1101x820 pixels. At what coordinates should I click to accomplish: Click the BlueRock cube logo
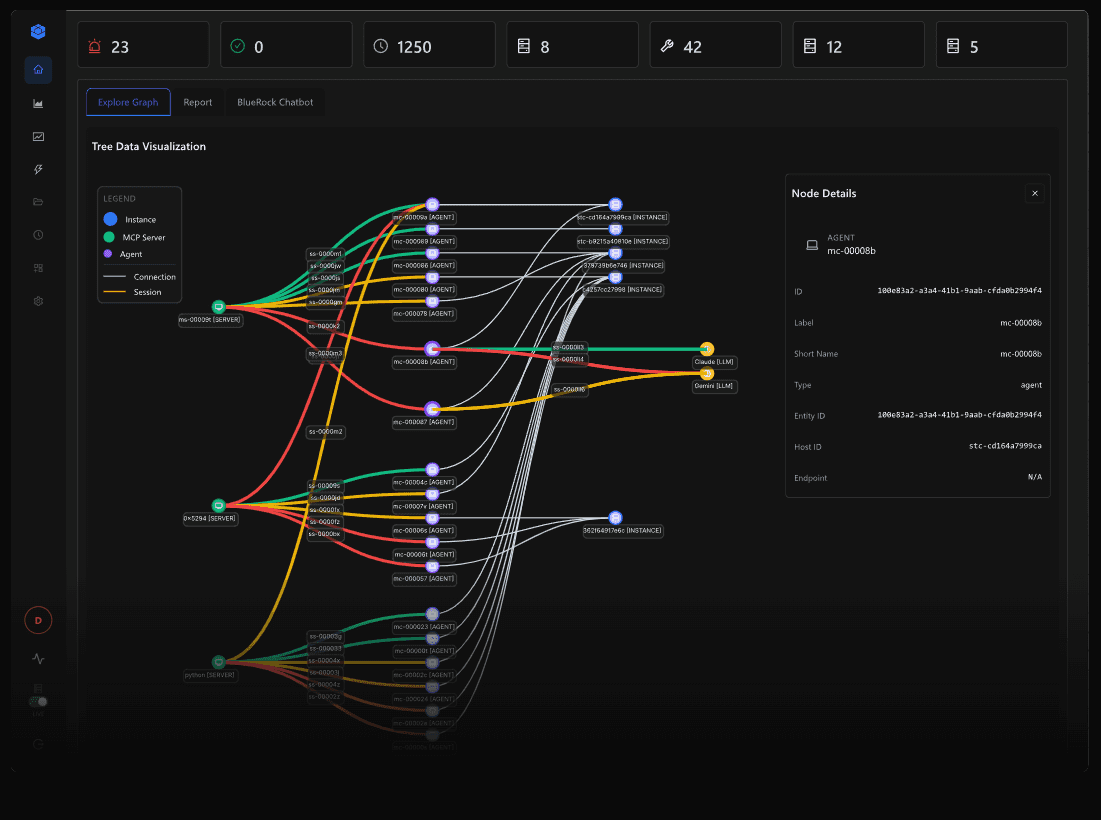click(x=39, y=32)
